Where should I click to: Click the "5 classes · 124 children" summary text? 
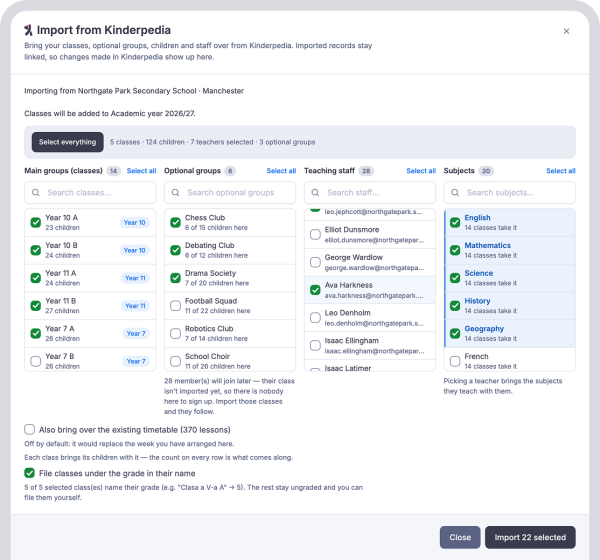coord(147,142)
